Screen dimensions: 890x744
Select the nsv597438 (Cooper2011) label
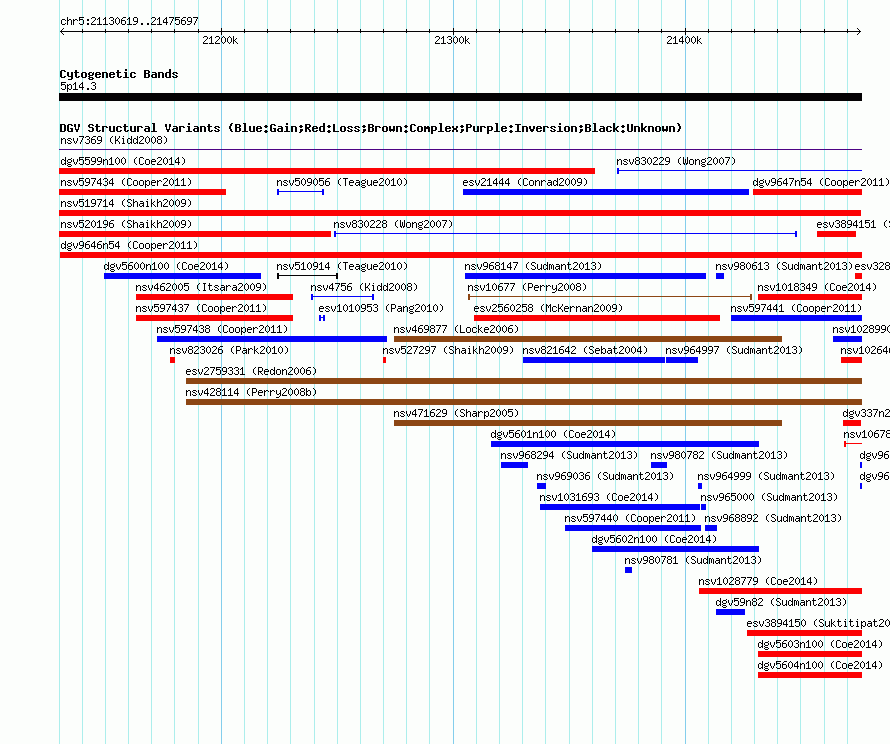click(222, 329)
